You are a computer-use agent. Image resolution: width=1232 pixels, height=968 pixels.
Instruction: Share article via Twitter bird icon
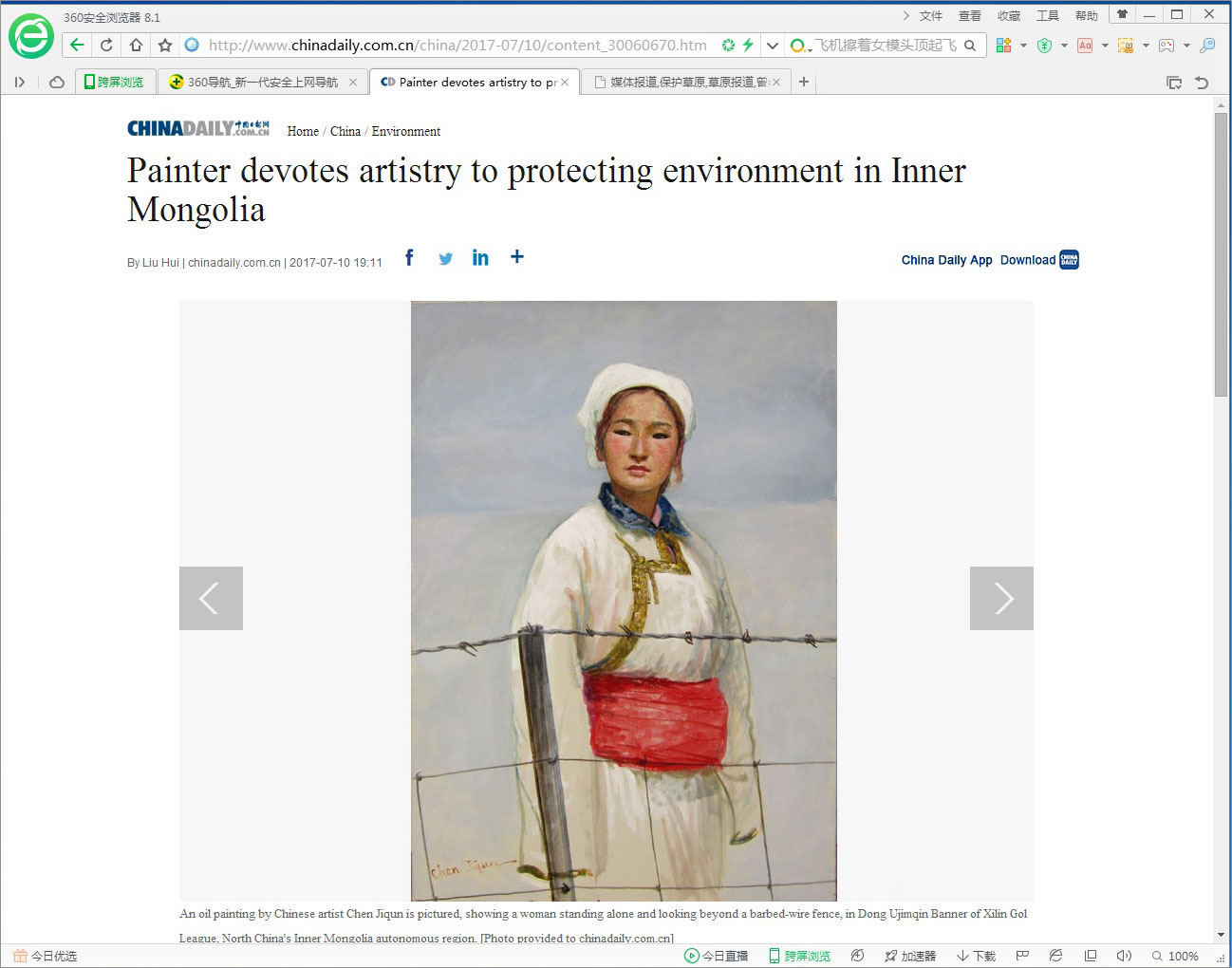click(x=445, y=258)
